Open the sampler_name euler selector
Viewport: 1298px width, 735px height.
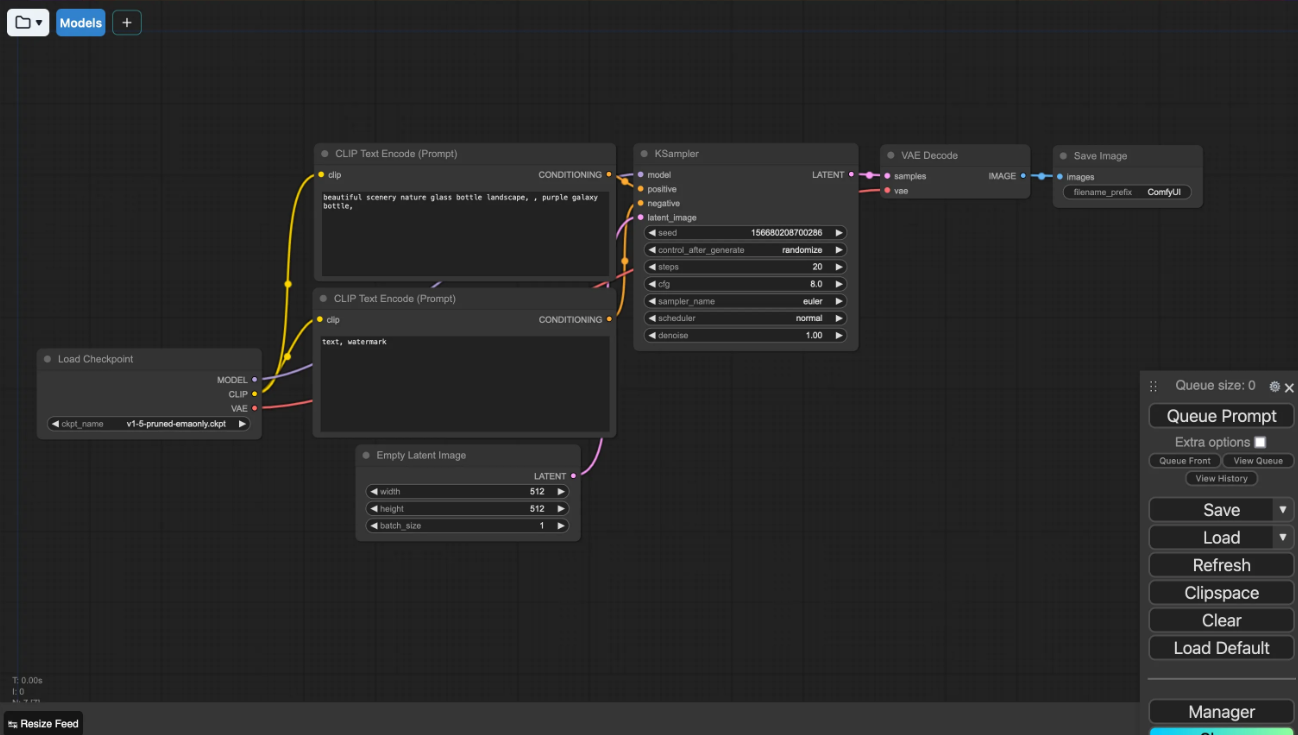coord(745,301)
